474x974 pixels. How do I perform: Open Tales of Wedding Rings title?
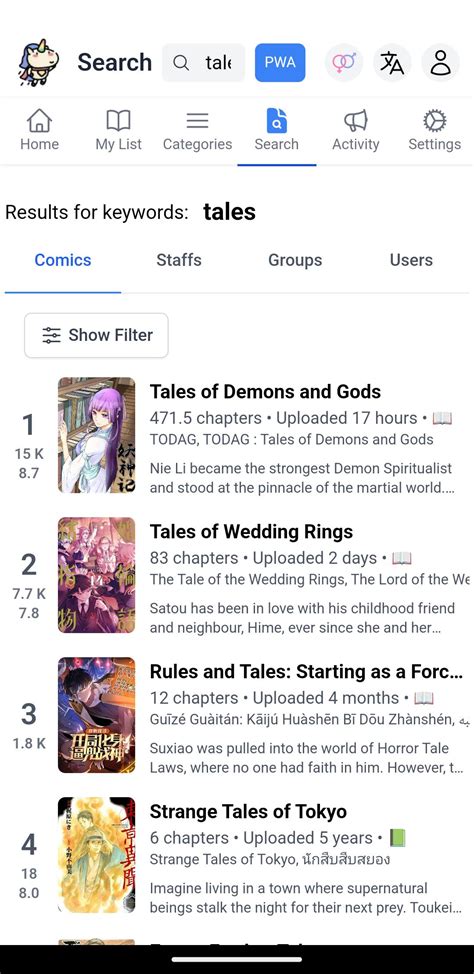click(x=251, y=532)
